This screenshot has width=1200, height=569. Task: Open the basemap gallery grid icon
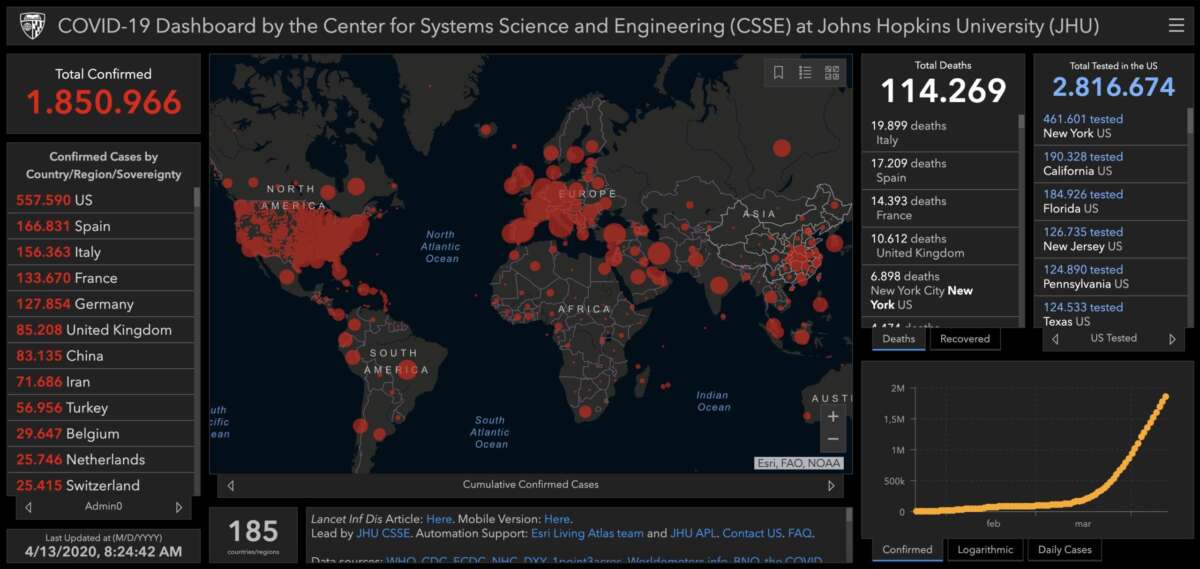(832, 72)
